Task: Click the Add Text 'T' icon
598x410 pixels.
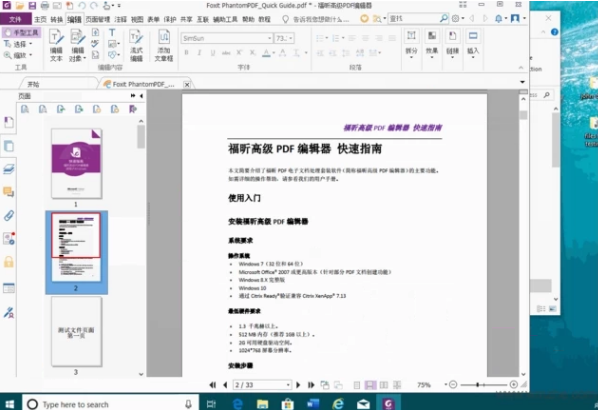Action: click(x=112, y=33)
